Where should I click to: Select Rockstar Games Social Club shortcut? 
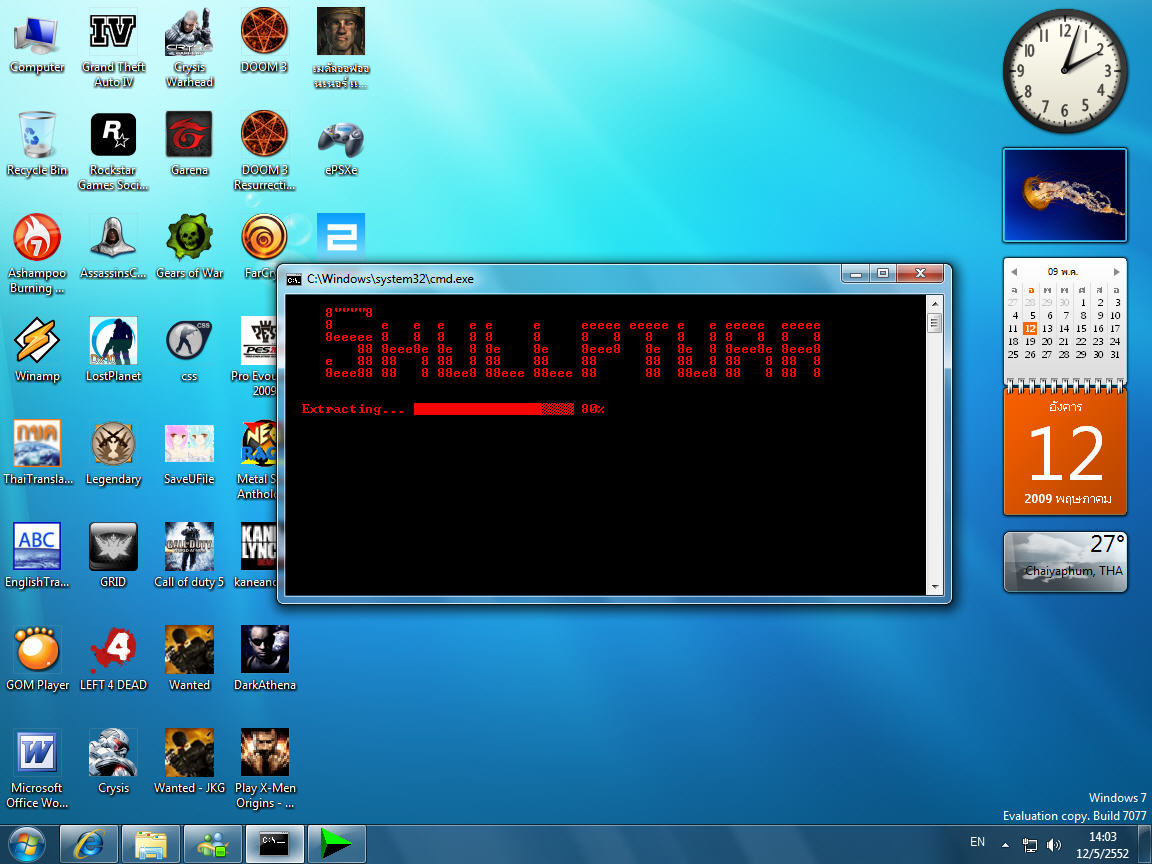coord(113,151)
